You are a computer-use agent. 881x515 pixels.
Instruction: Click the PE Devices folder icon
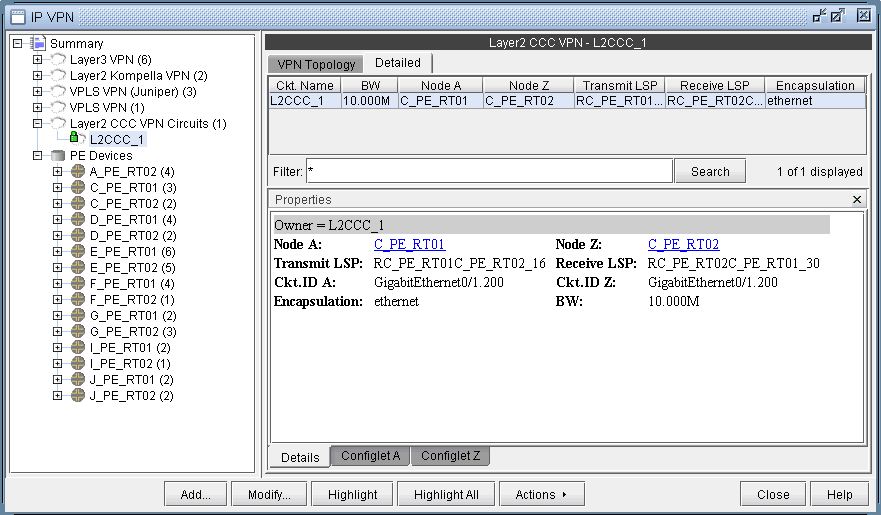pos(58,156)
